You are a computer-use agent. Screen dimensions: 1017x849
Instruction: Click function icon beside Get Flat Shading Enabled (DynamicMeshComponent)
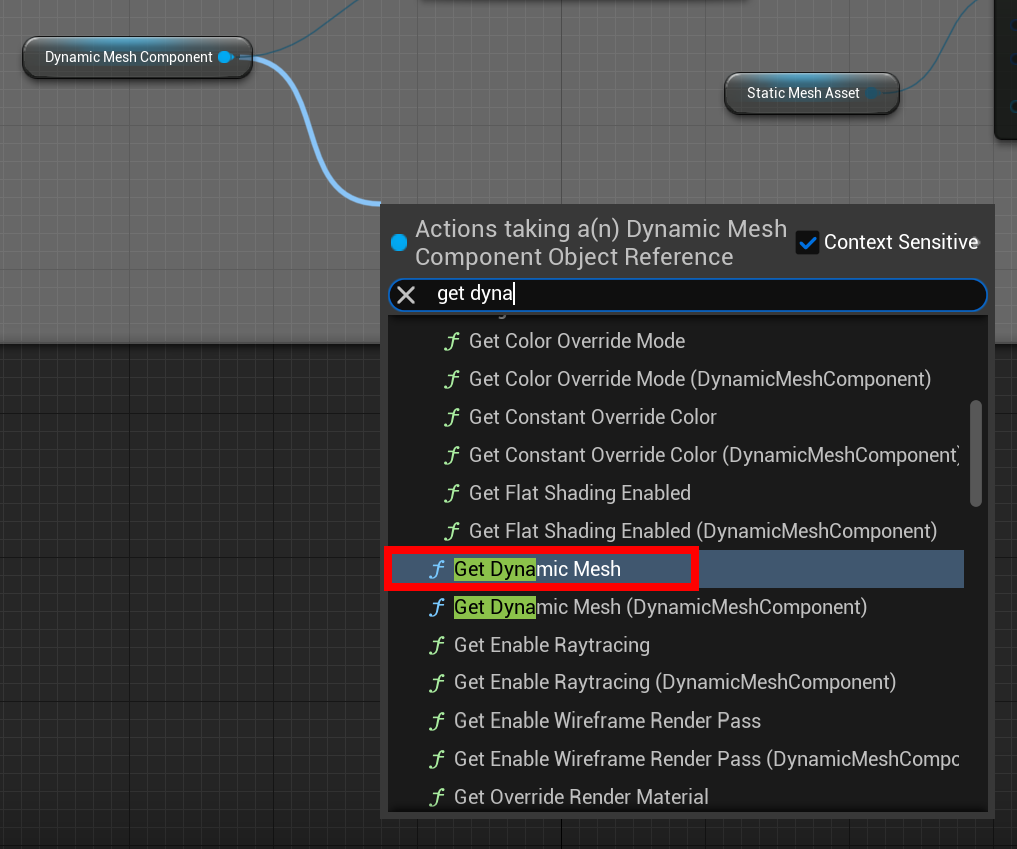click(452, 532)
